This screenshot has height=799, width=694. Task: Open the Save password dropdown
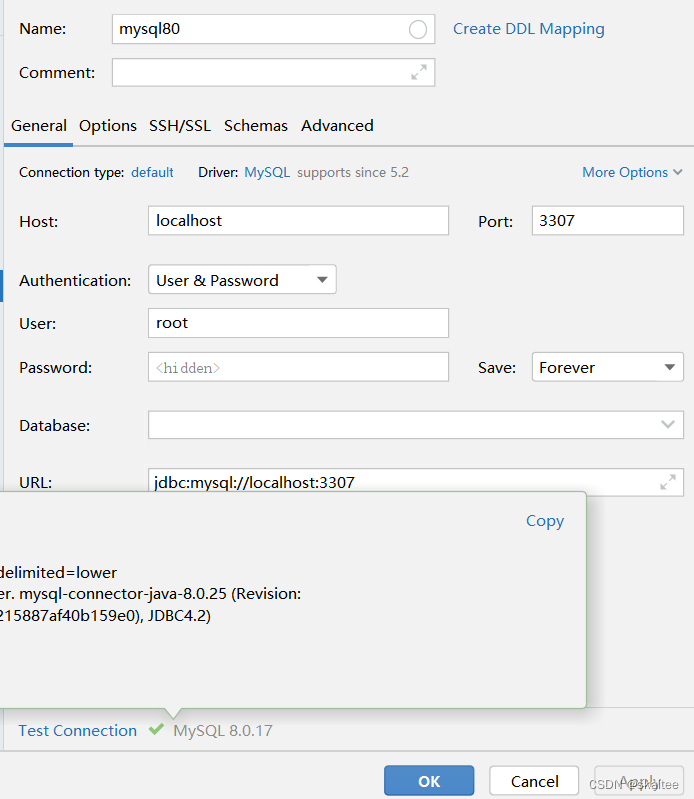pos(607,367)
